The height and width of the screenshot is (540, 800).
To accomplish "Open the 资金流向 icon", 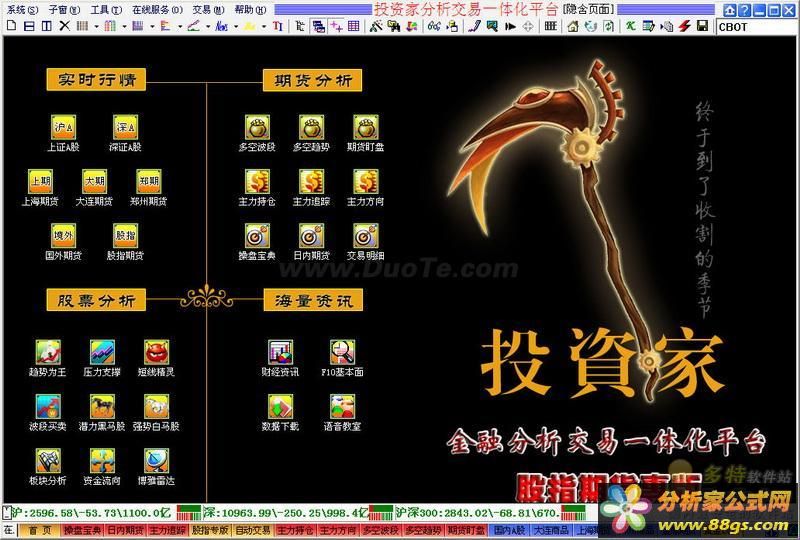I will (x=102, y=460).
